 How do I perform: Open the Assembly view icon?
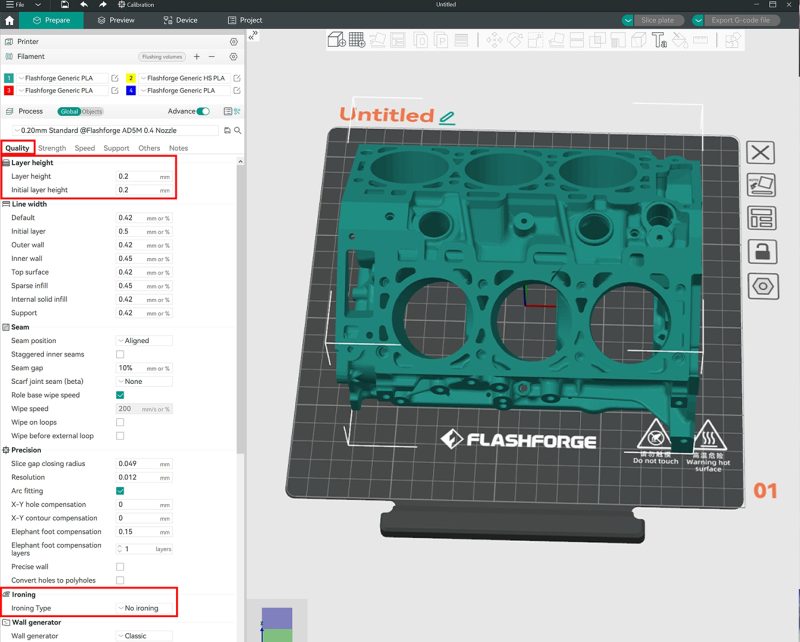733,40
